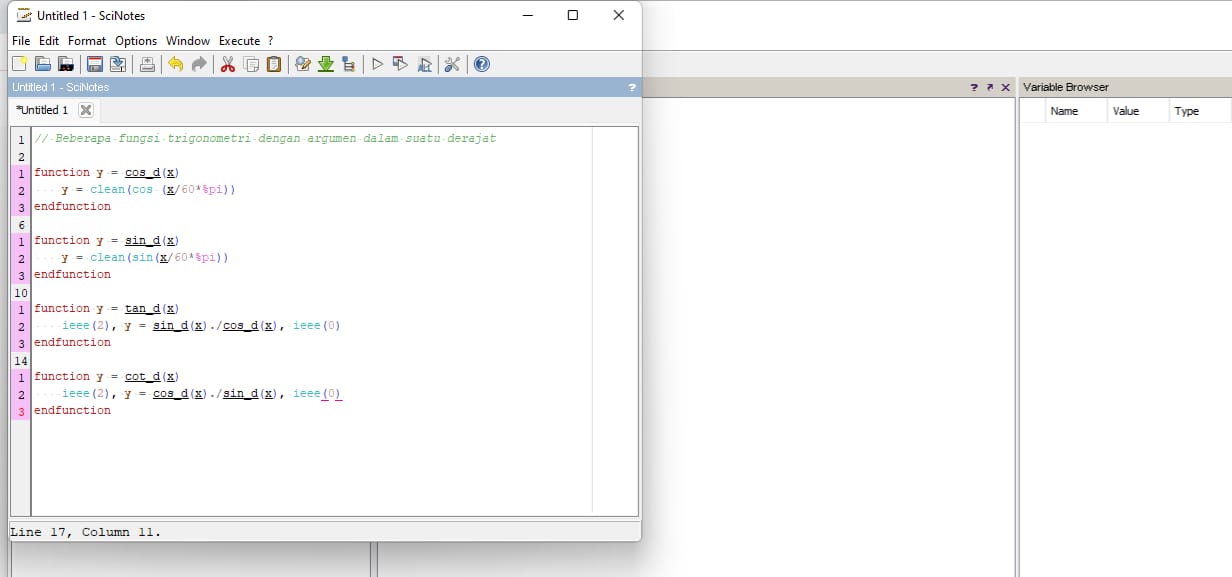Open Preferences via the wrench icon

(452, 64)
